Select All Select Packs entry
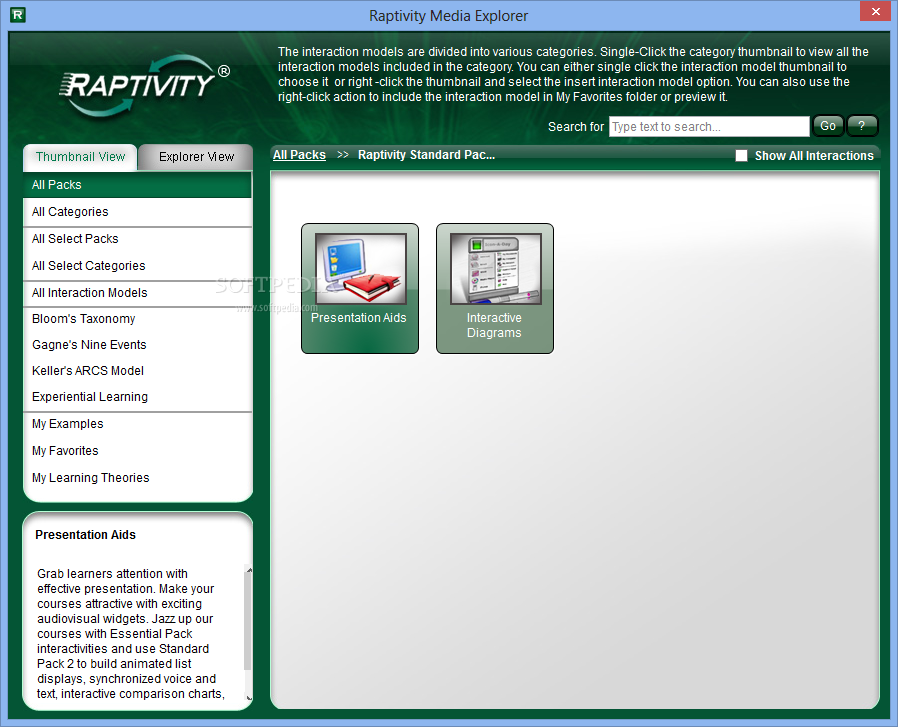 (137, 238)
